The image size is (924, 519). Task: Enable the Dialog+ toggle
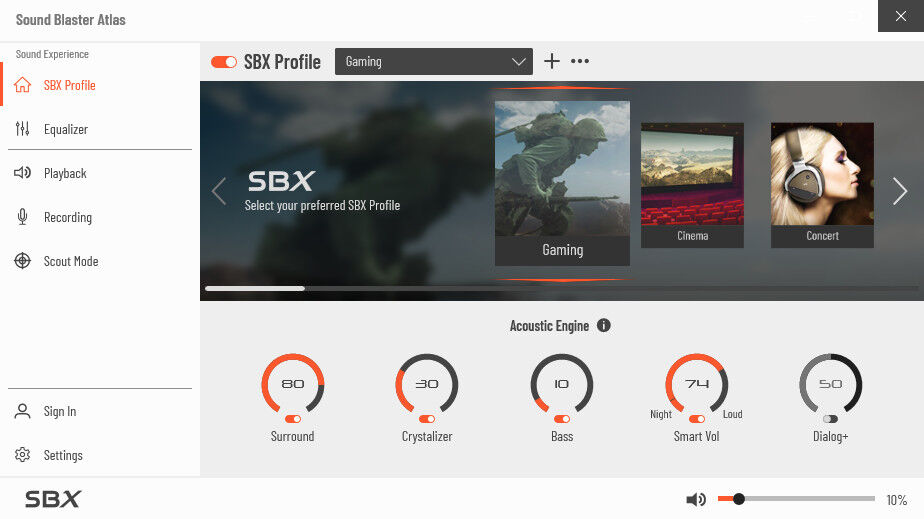click(x=831, y=419)
